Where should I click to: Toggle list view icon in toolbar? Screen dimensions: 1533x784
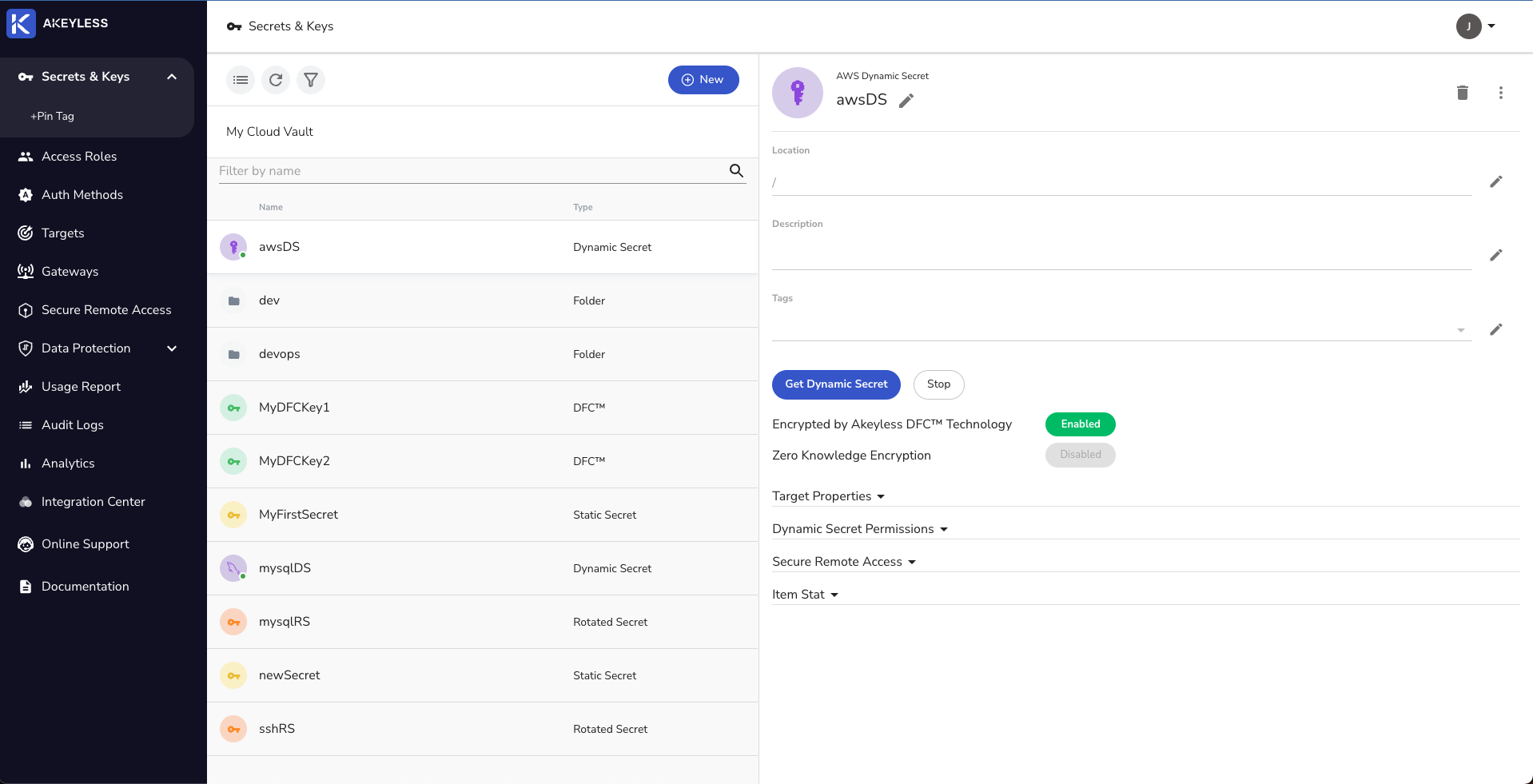coord(241,80)
